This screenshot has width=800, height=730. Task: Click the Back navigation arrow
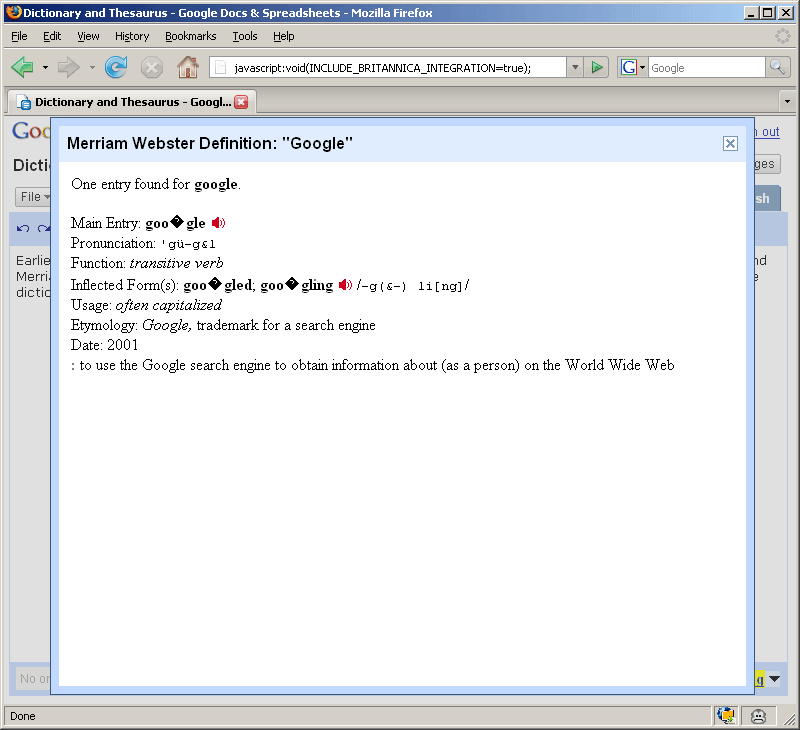tap(22, 67)
